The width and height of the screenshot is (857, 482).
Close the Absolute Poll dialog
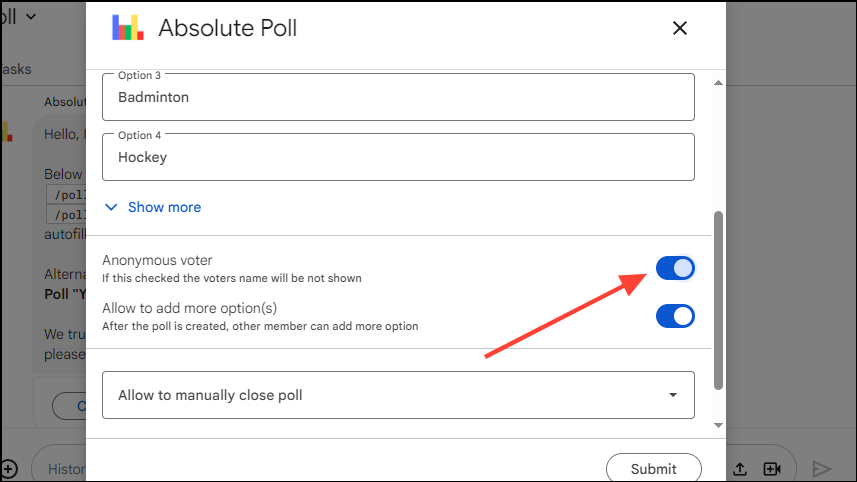coord(680,28)
